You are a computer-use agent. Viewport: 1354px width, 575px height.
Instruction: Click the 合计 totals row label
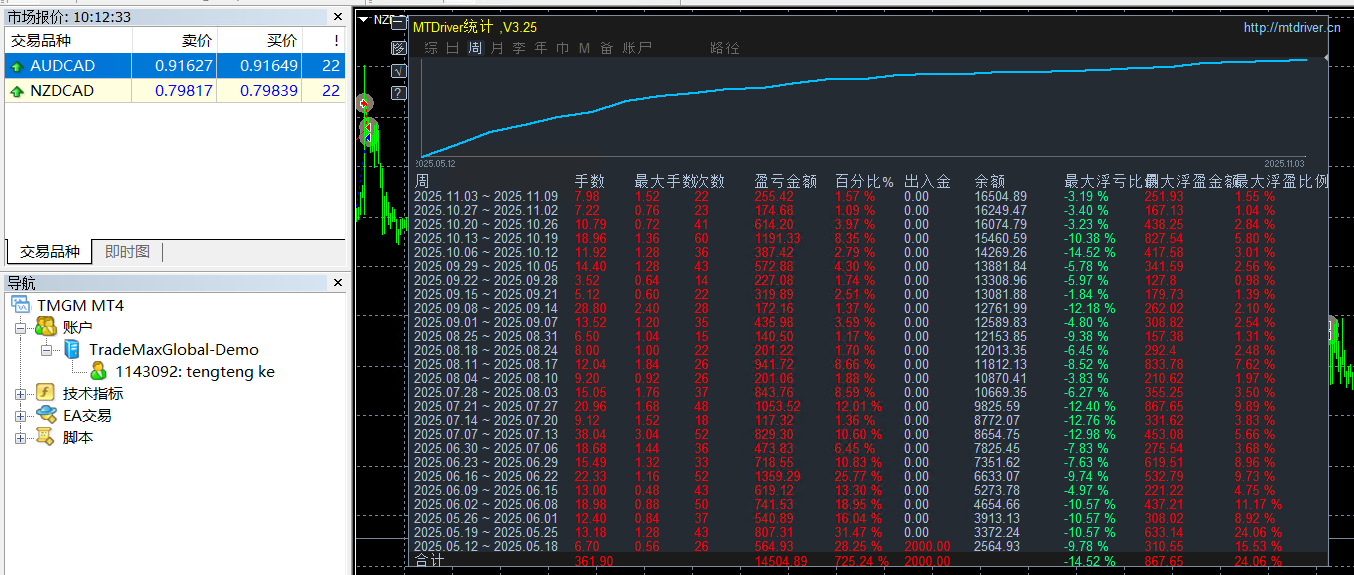coord(429,562)
